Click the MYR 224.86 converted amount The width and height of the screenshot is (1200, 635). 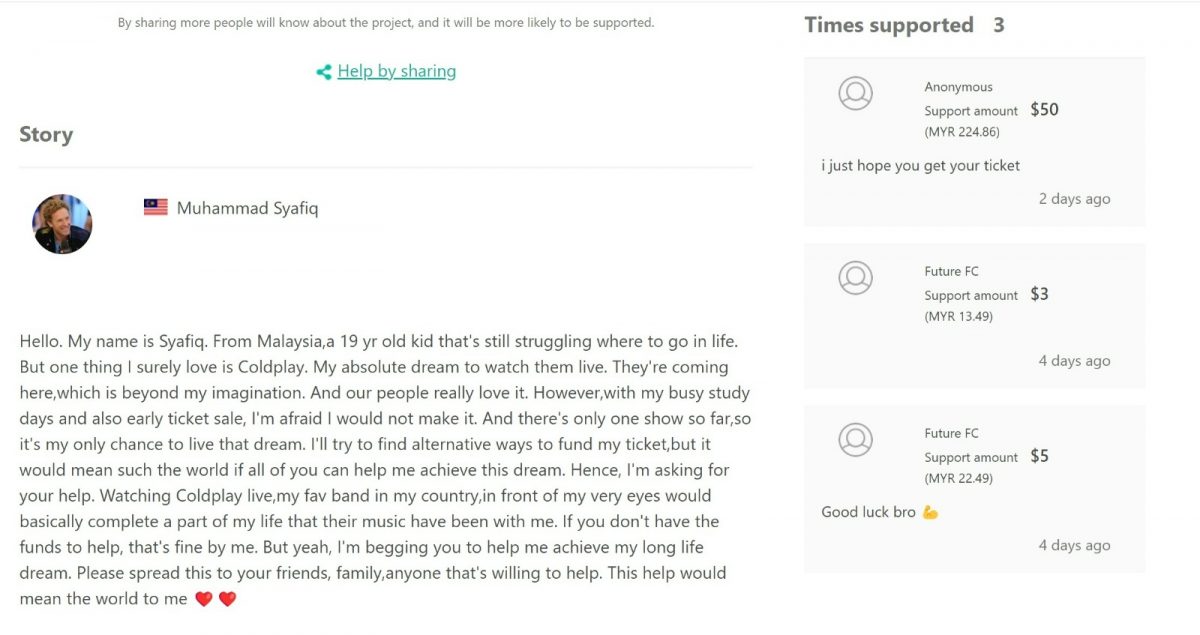961,132
